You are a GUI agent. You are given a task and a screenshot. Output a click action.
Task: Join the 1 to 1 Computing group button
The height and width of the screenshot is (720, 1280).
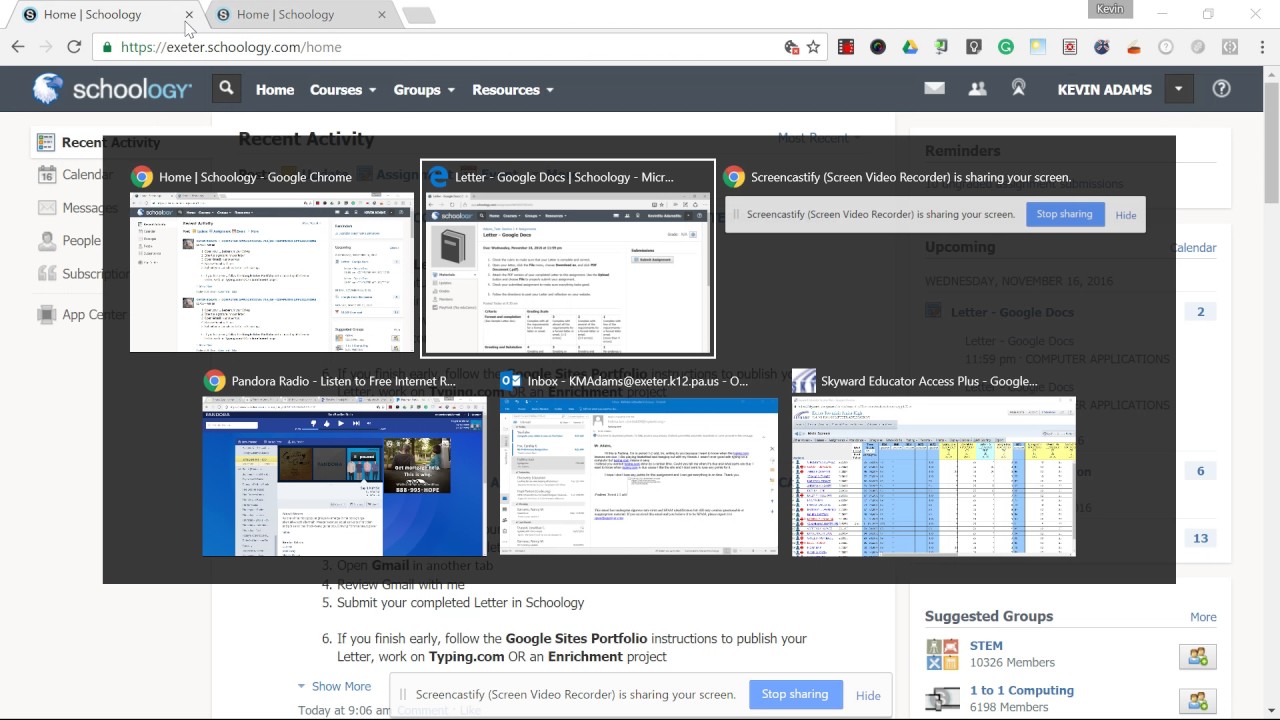(1198, 701)
